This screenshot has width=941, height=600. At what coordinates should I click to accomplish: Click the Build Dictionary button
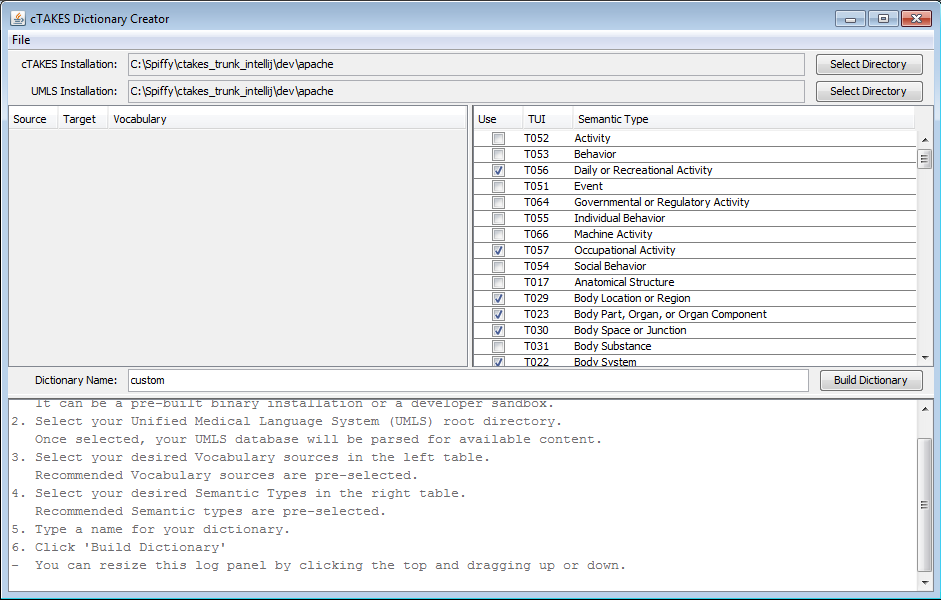pyautogui.click(x=870, y=380)
